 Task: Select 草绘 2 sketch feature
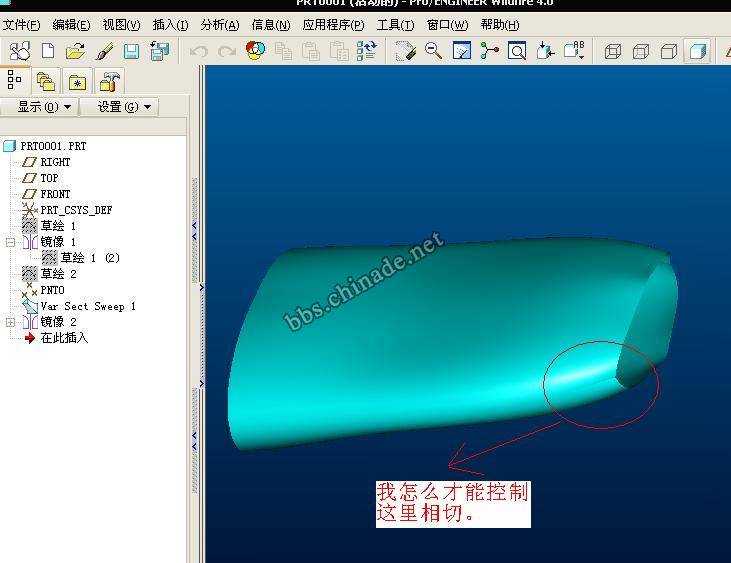[58, 274]
